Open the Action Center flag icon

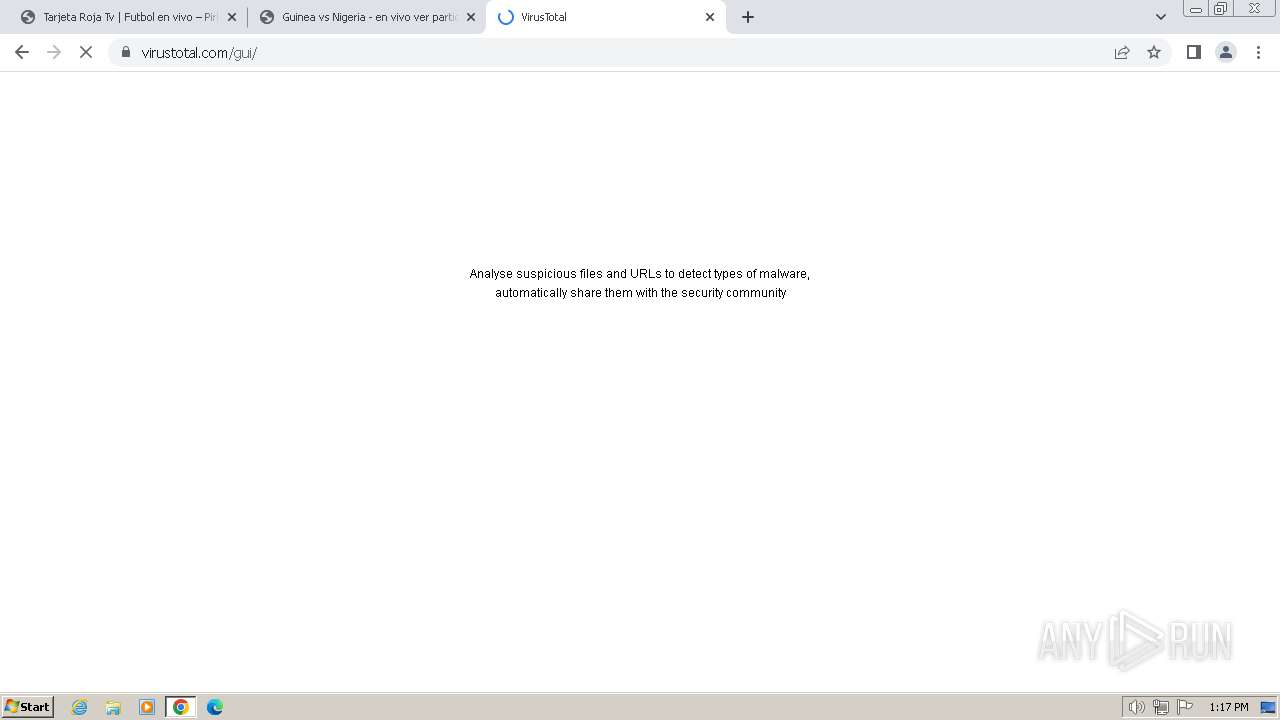pos(1185,707)
